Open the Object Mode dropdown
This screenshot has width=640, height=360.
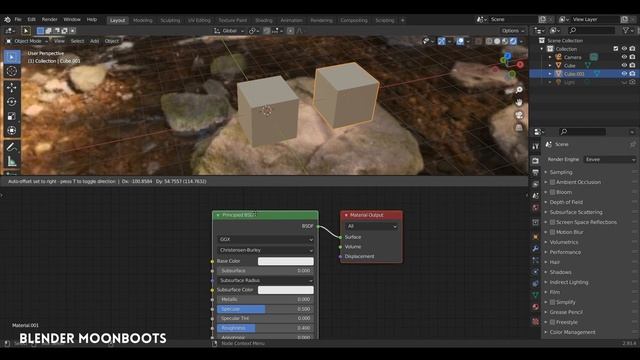click(27, 41)
